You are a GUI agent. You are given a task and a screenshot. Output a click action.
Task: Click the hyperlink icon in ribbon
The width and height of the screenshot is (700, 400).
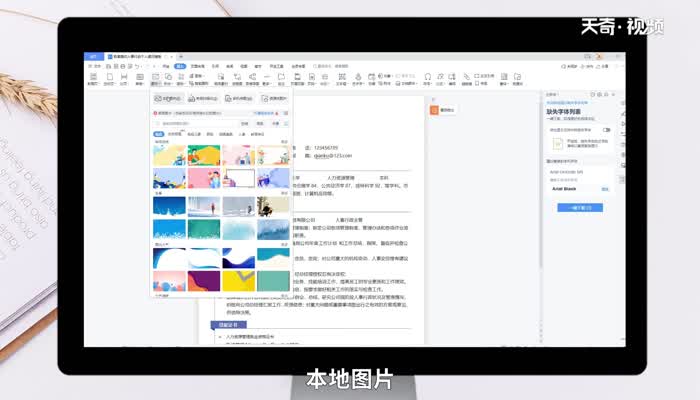467,79
